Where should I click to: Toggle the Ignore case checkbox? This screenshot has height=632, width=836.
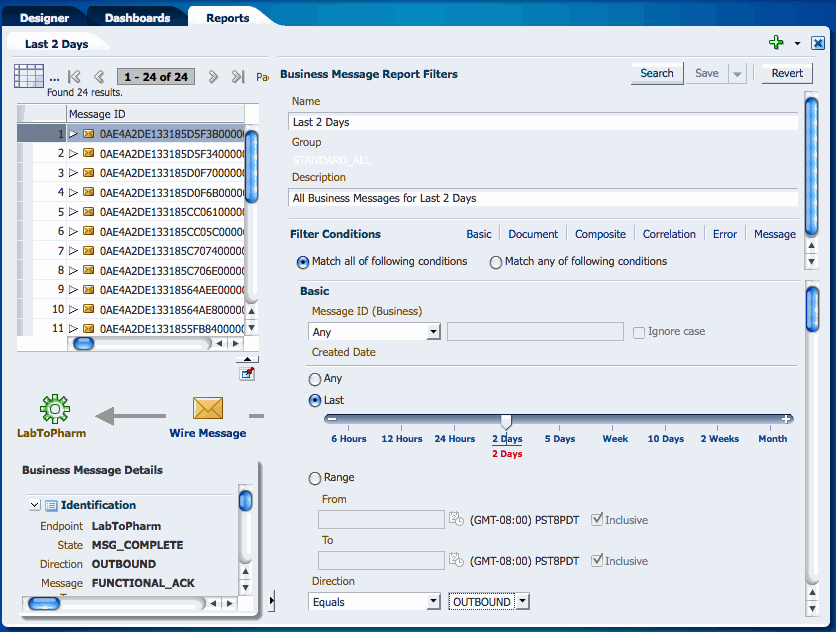click(639, 333)
